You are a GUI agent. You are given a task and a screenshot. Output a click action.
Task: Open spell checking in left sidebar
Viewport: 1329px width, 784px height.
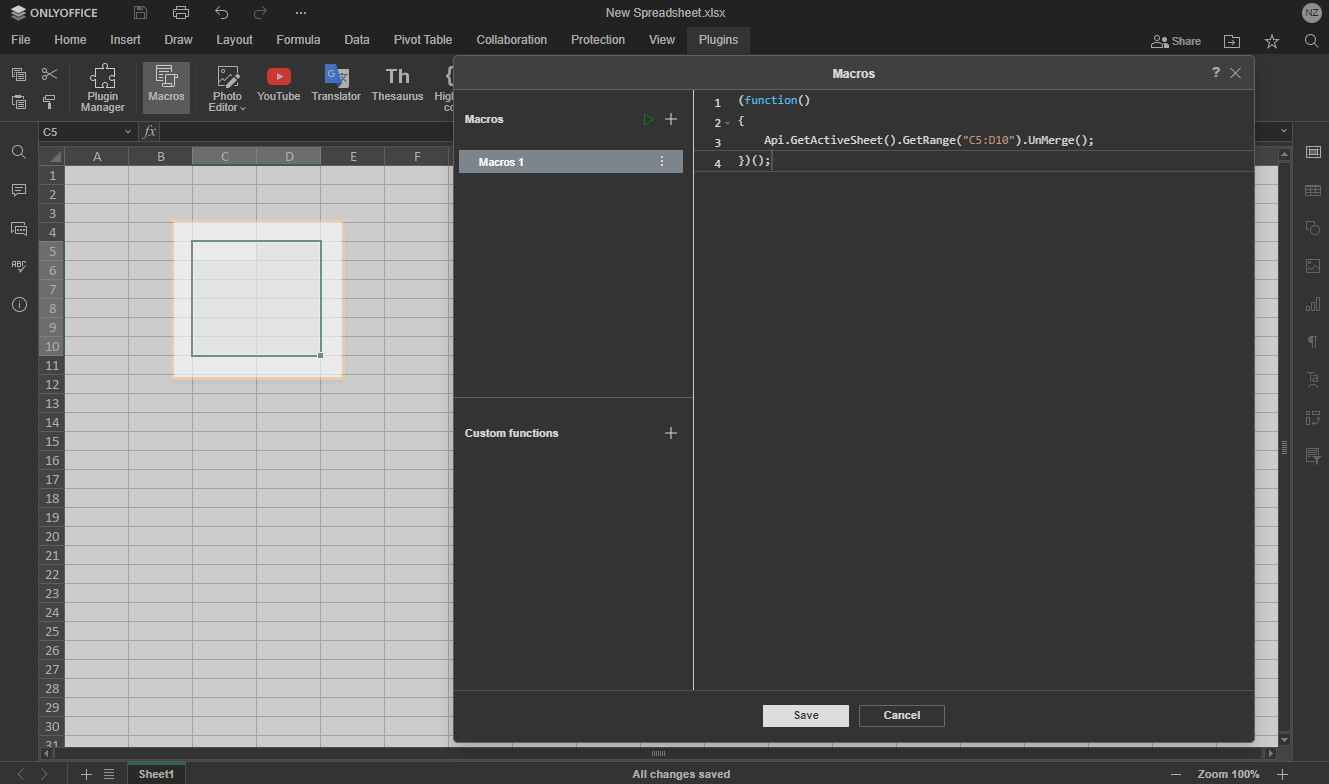click(19, 266)
